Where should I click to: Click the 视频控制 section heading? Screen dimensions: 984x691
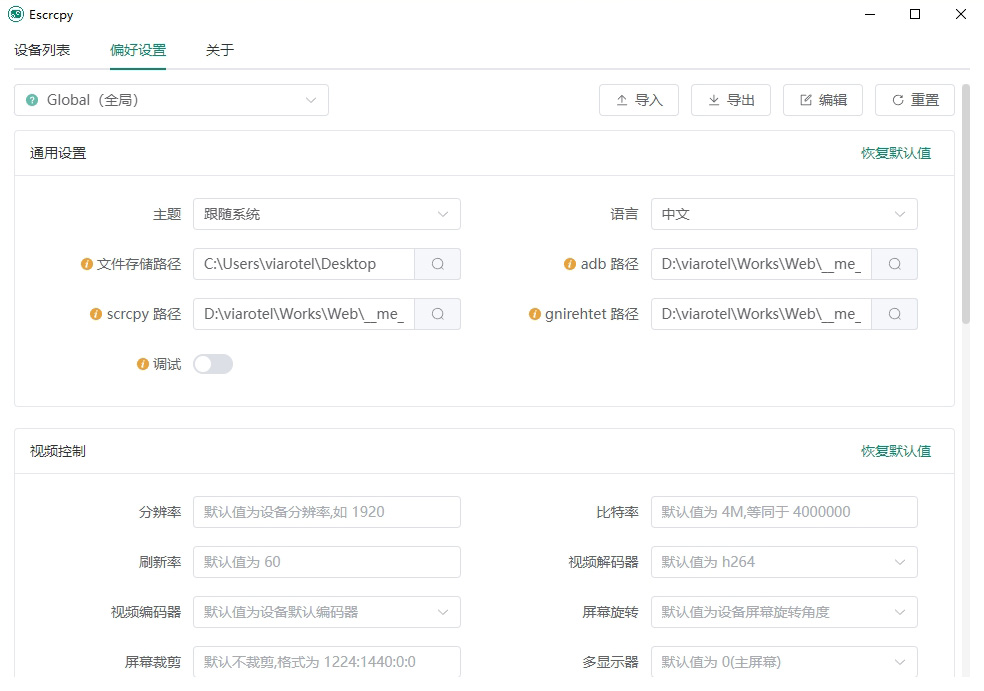pyautogui.click(x=58, y=451)
